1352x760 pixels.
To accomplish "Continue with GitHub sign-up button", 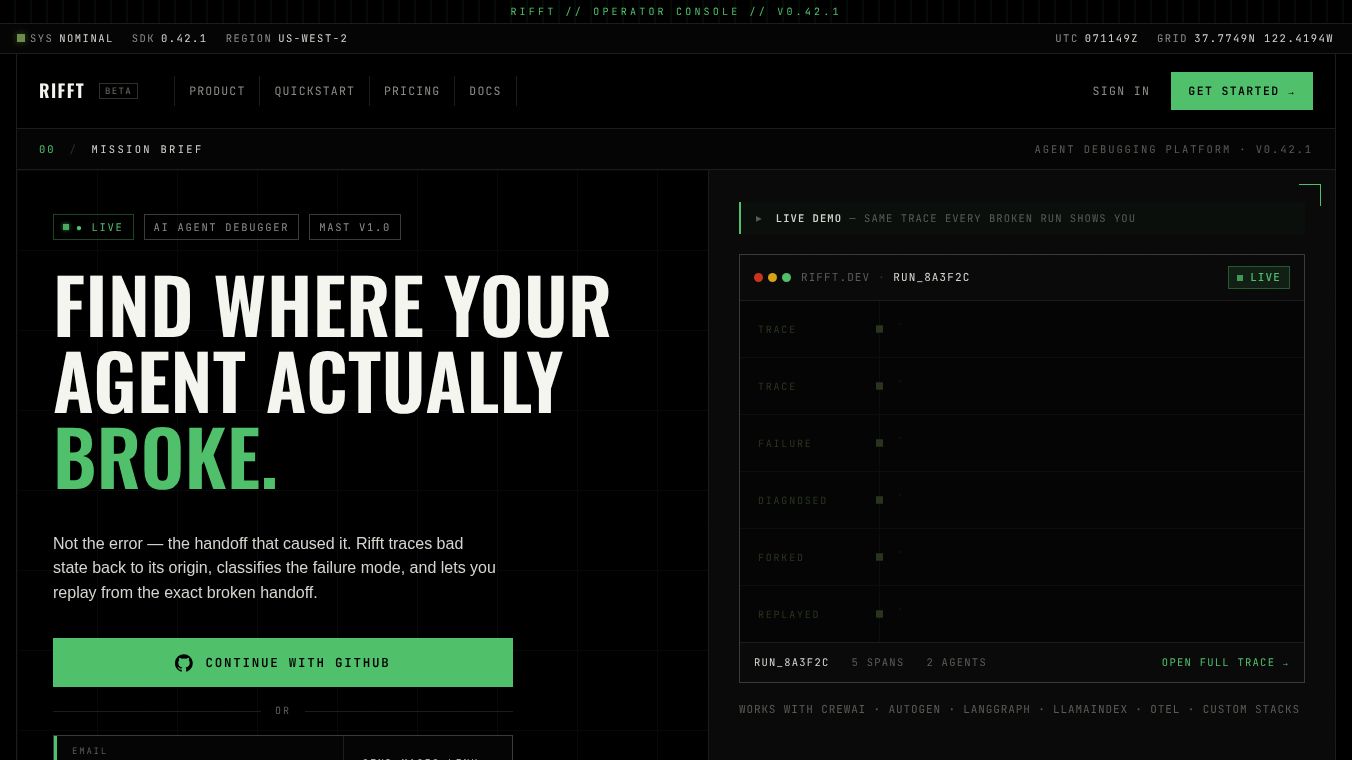I will [283, 662].
